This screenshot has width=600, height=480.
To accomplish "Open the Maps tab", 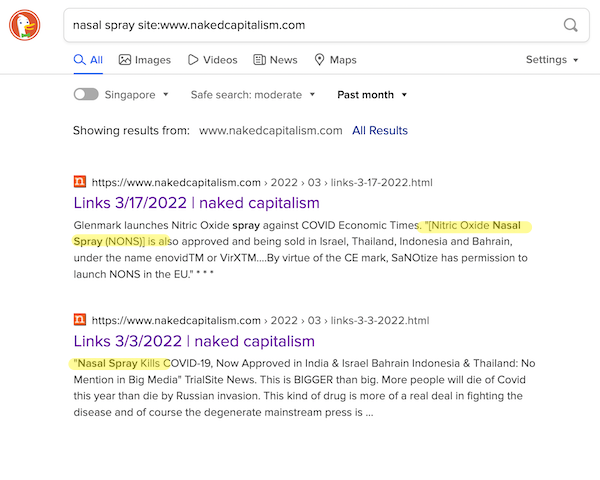I will (x=335, y=60).
